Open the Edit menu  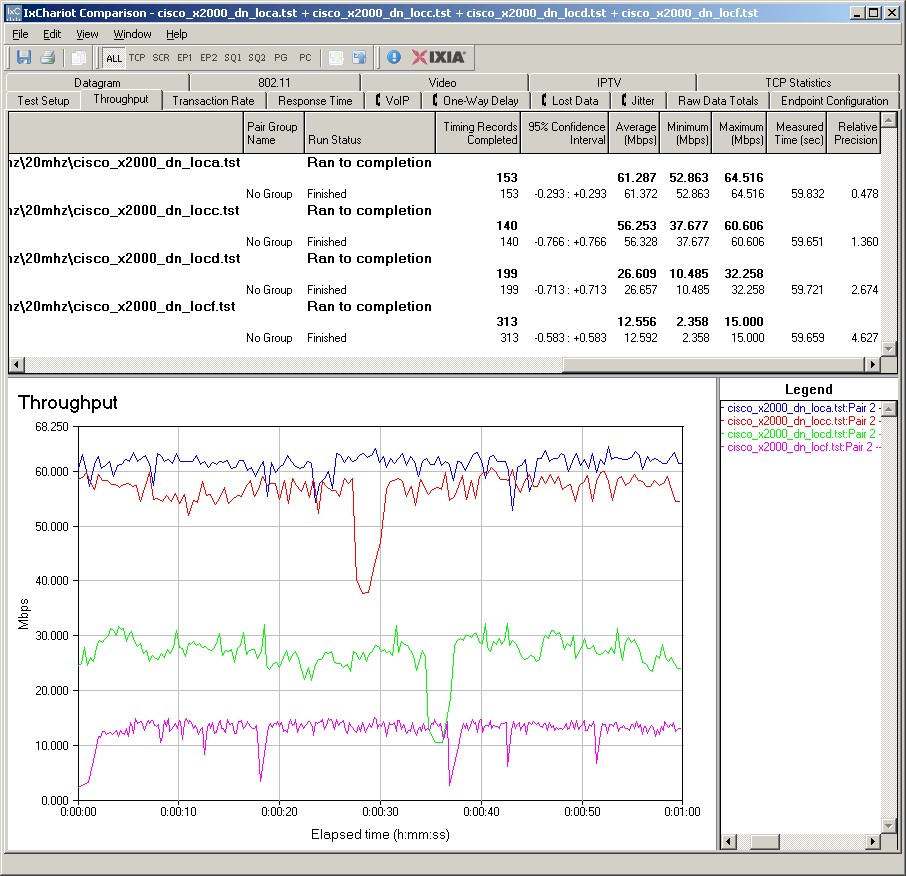52,34
